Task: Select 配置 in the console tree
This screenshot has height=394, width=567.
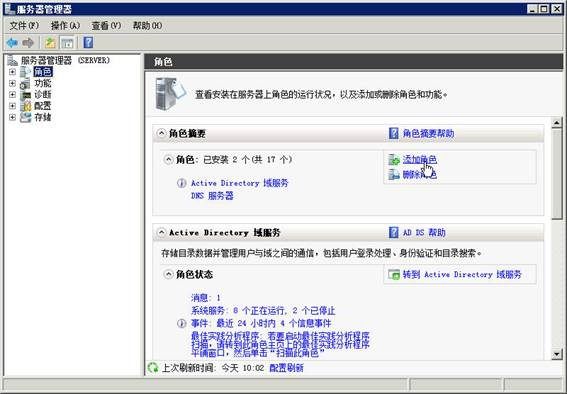Action: (43, 106)
